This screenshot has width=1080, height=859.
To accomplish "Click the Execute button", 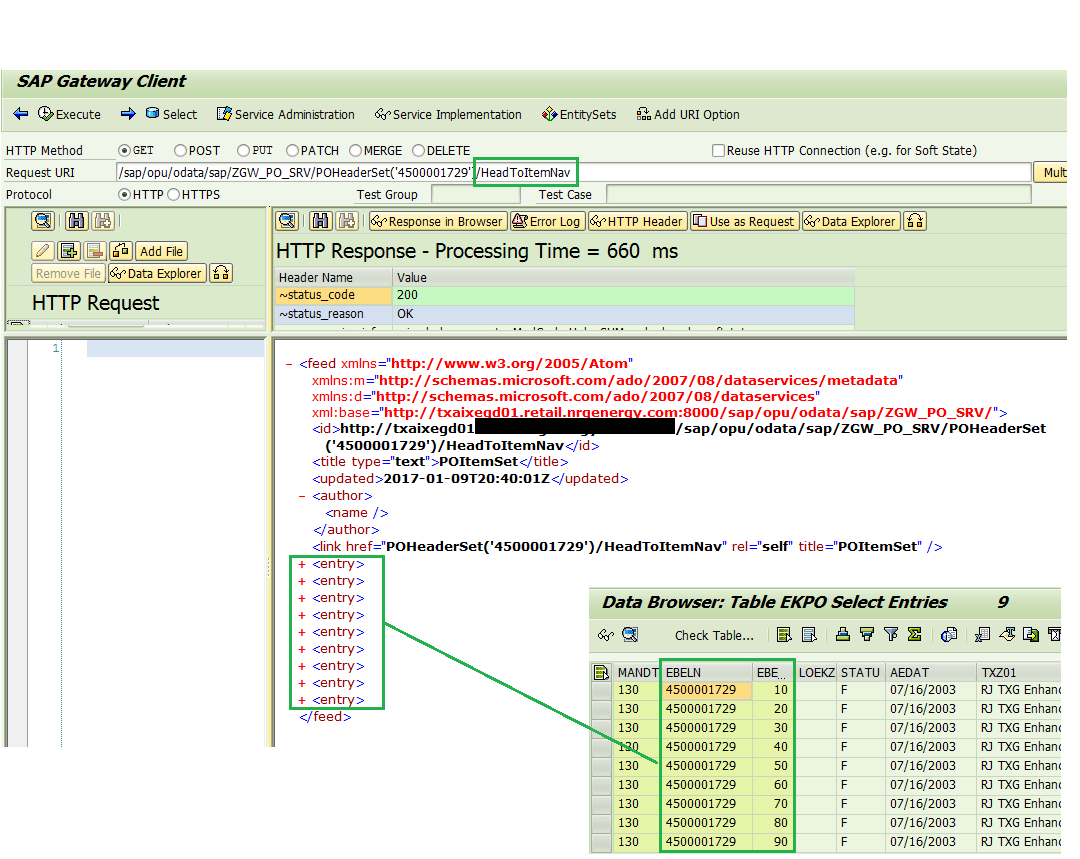I will tap(69, 114).
